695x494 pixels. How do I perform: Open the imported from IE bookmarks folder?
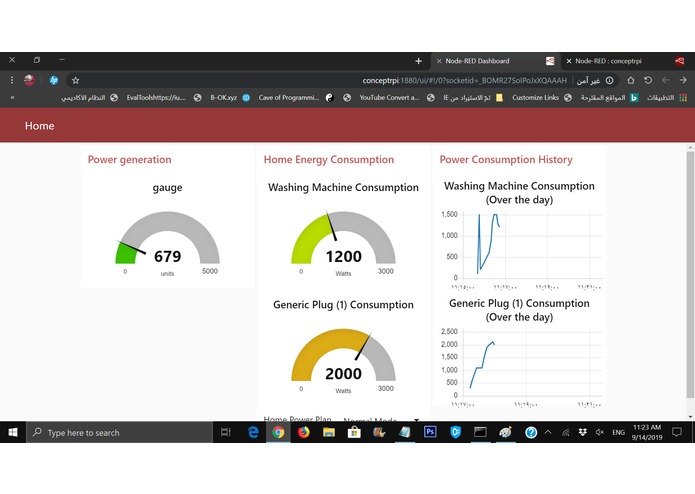(473, 97)
